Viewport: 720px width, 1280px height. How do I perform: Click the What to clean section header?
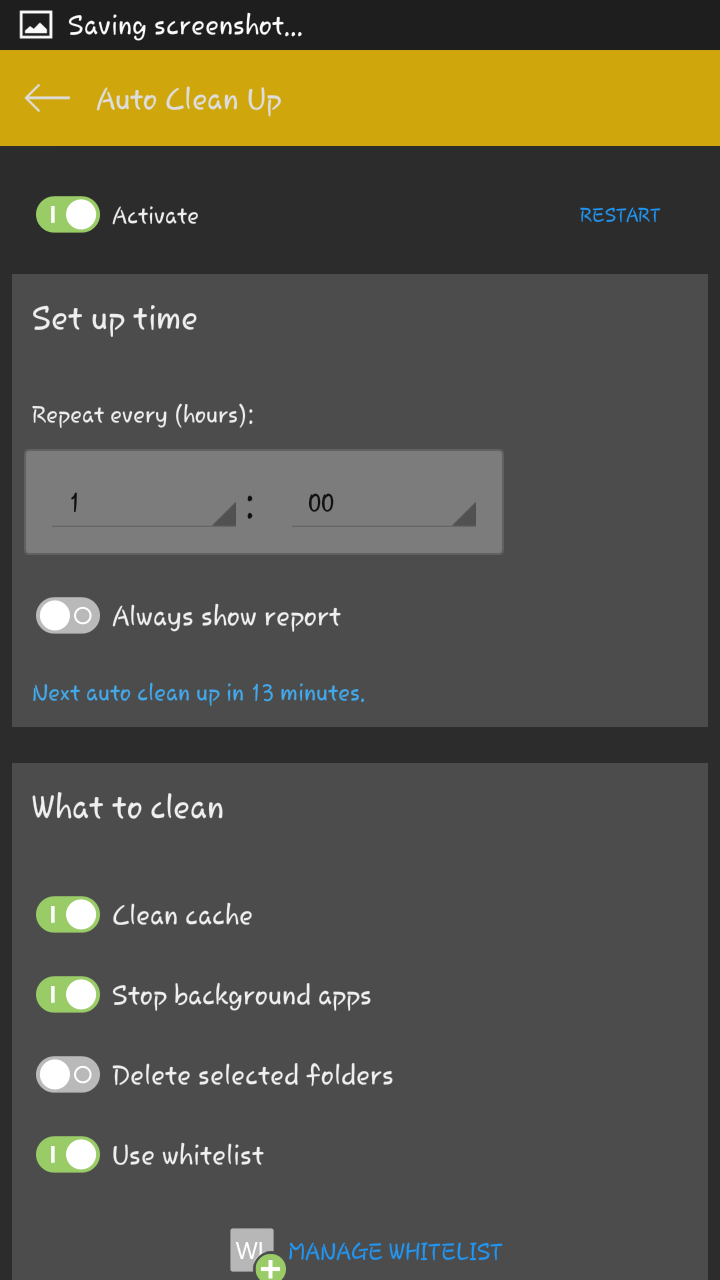coord(127,807)
